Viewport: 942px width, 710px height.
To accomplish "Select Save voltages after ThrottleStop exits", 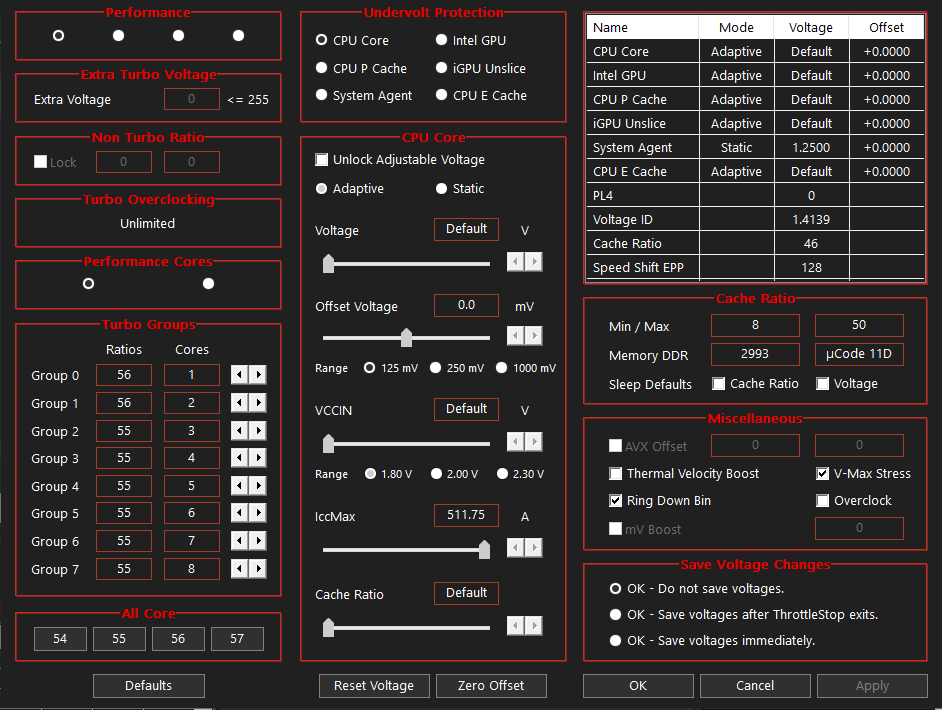I will coord(615,614).
